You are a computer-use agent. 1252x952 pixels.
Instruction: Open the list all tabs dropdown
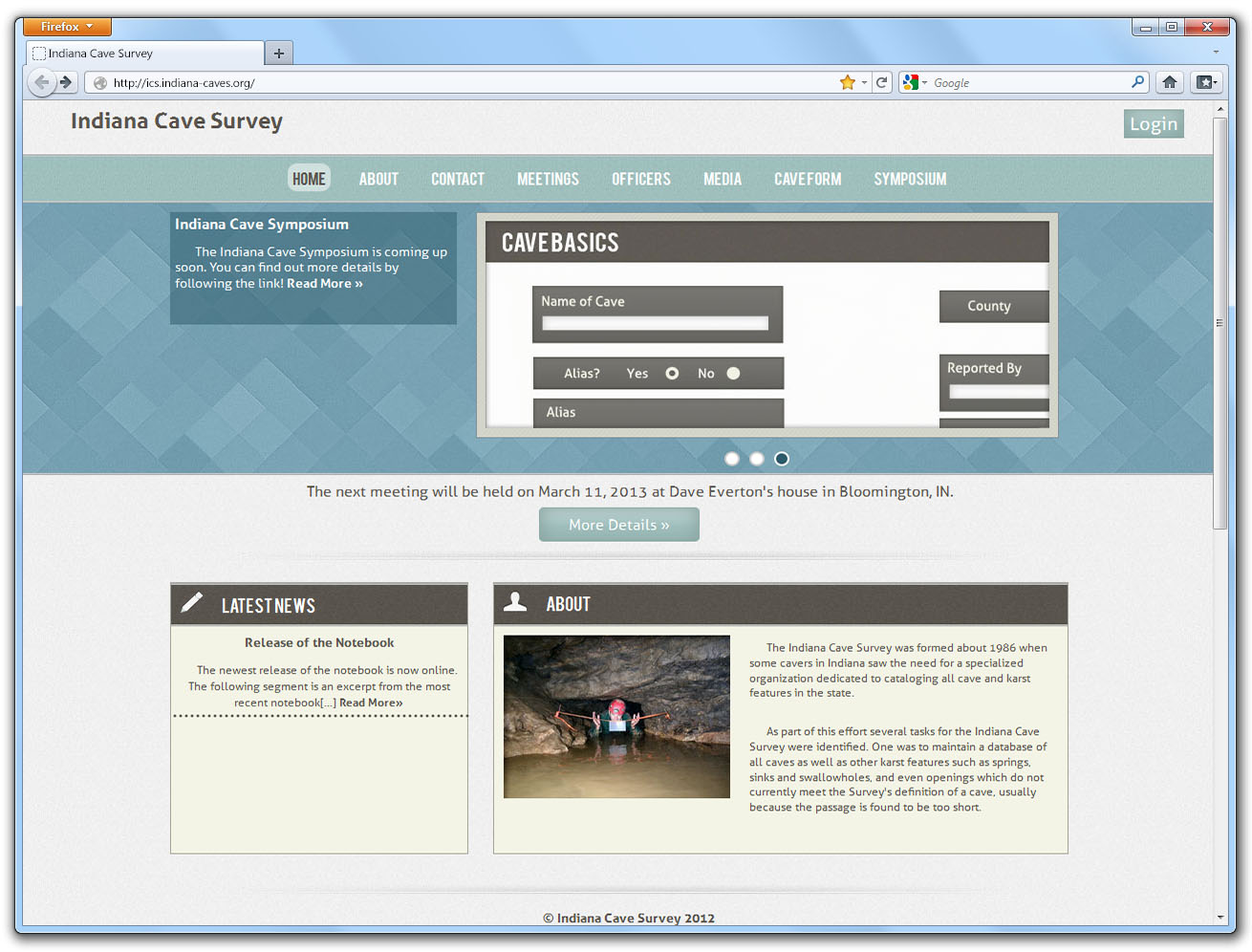pyautogui.click(x=1216, y=53)
